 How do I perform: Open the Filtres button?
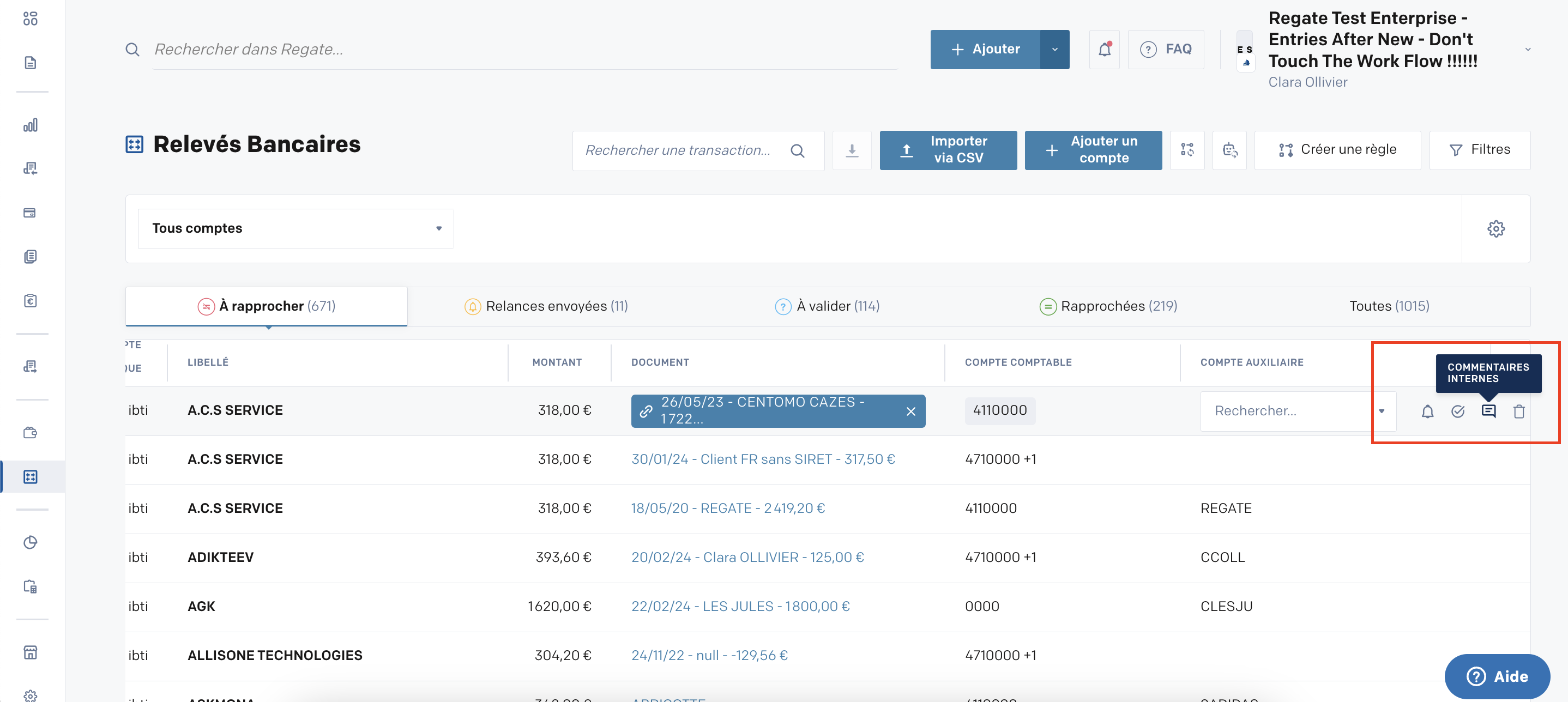tap(1479, 150)
